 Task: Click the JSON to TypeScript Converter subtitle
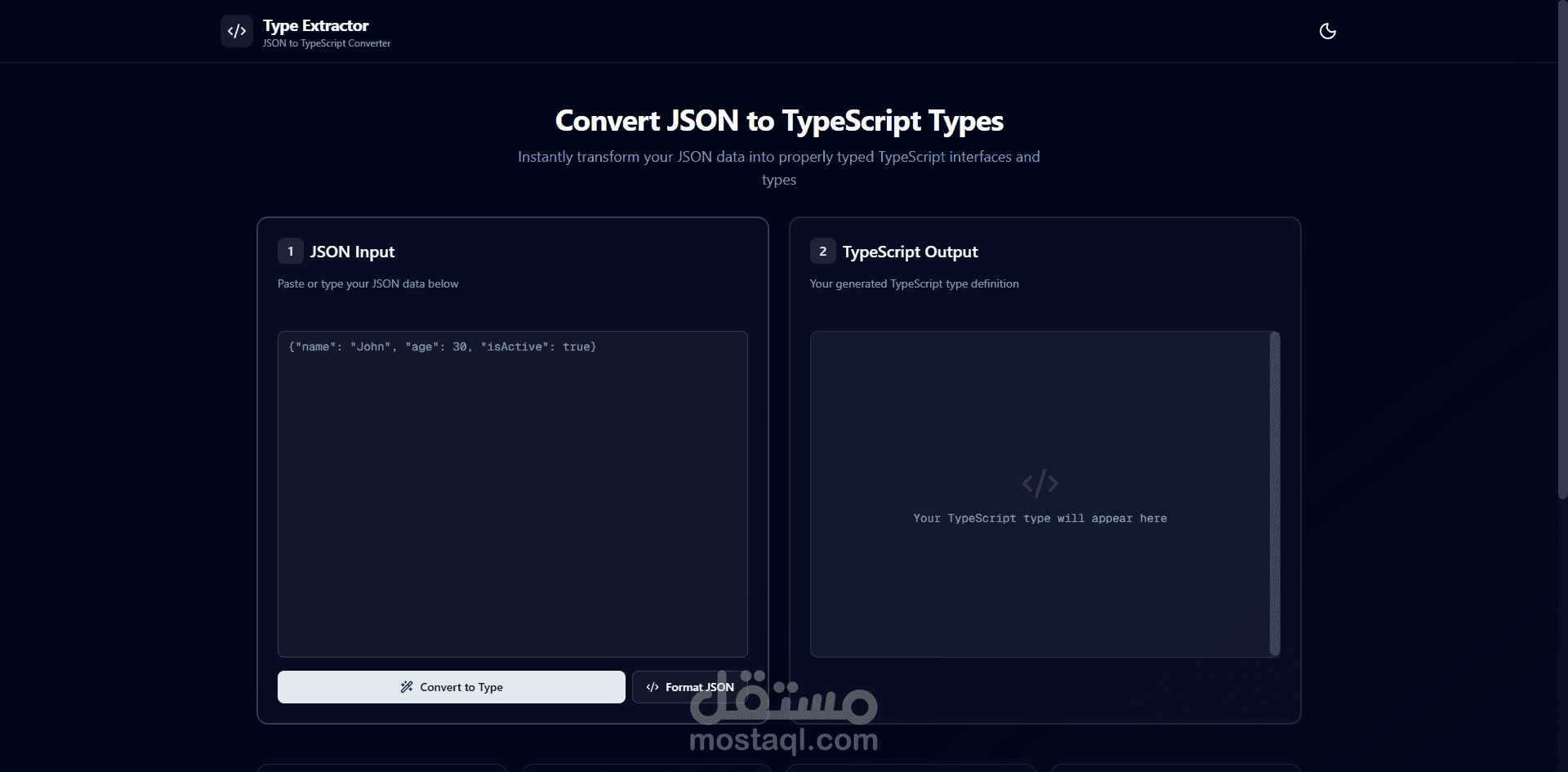point(327,43)
